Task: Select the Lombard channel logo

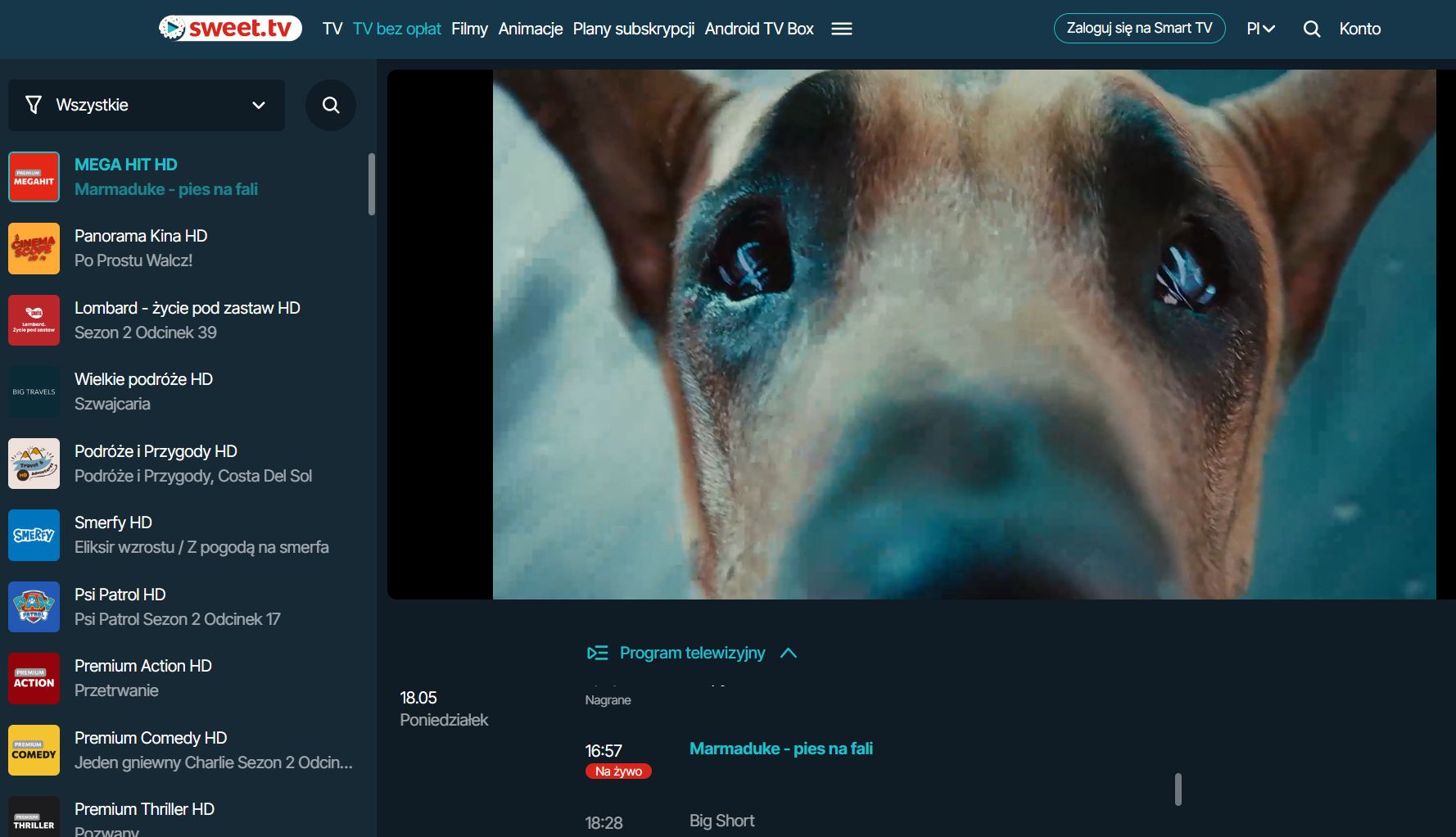Action: tap(34, 320)
